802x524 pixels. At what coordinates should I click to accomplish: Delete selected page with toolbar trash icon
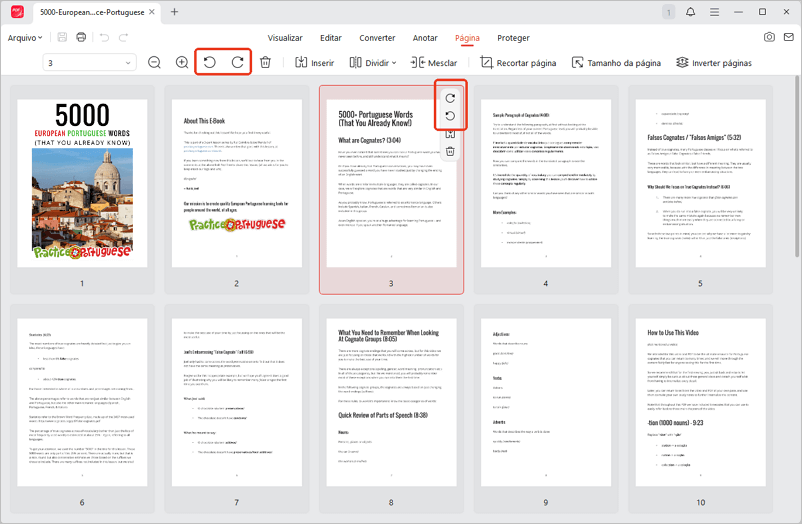click(265, 62)
